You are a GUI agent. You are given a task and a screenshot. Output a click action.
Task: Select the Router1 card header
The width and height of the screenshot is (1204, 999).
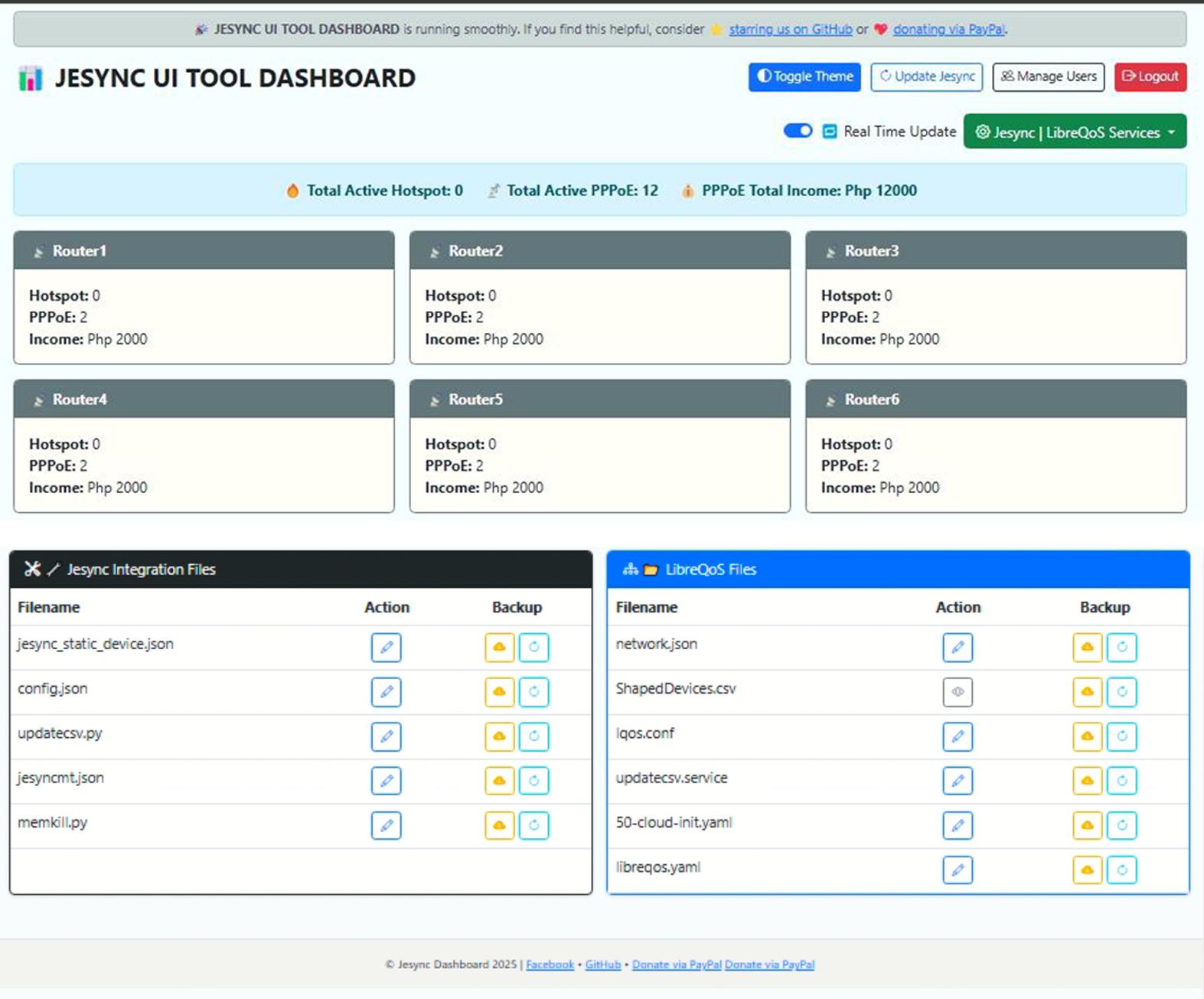coord(204,250)
